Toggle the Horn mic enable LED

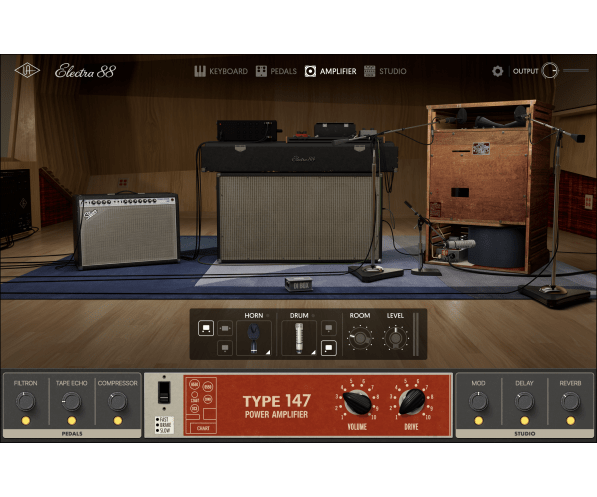coord(268,316)
